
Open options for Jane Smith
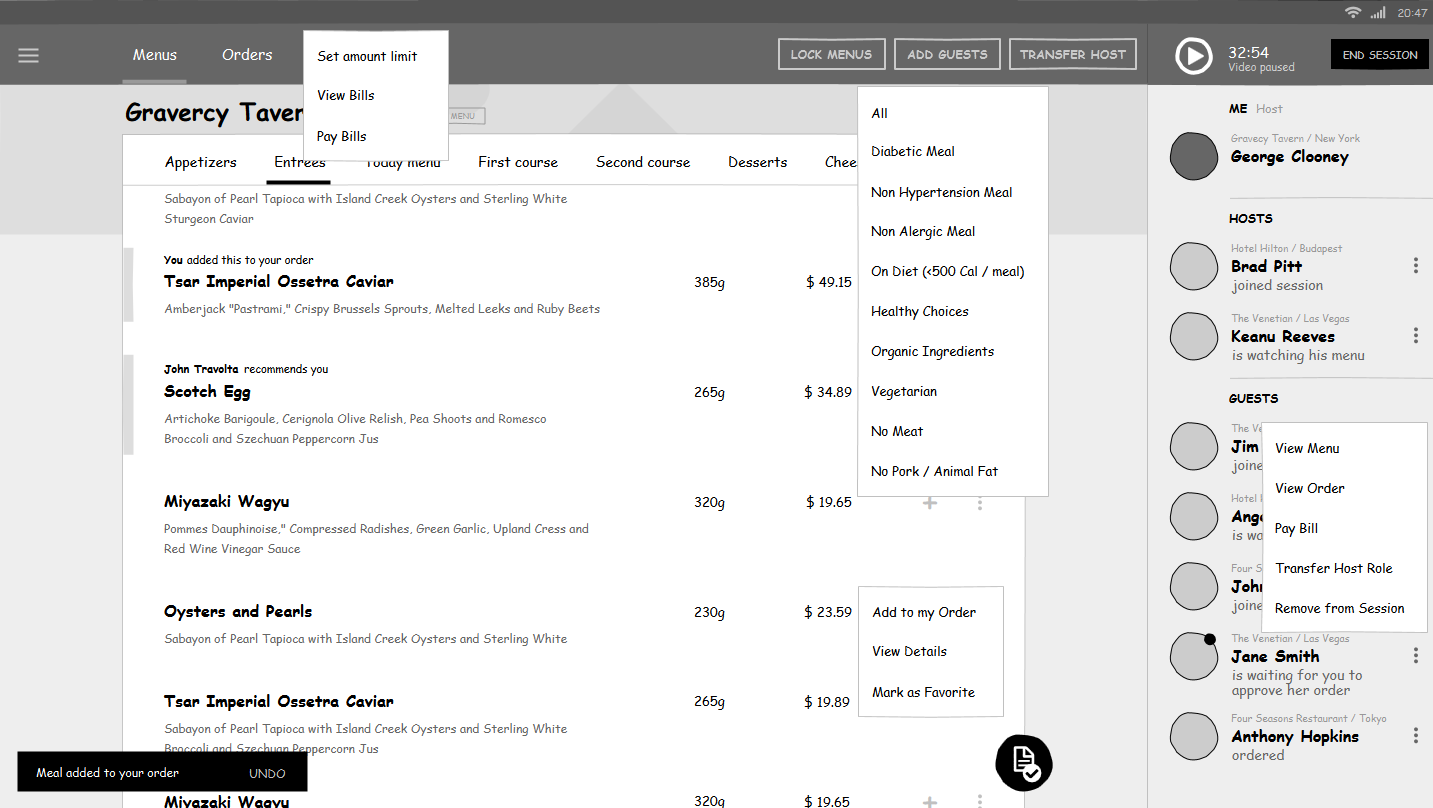coord(1415,655)
